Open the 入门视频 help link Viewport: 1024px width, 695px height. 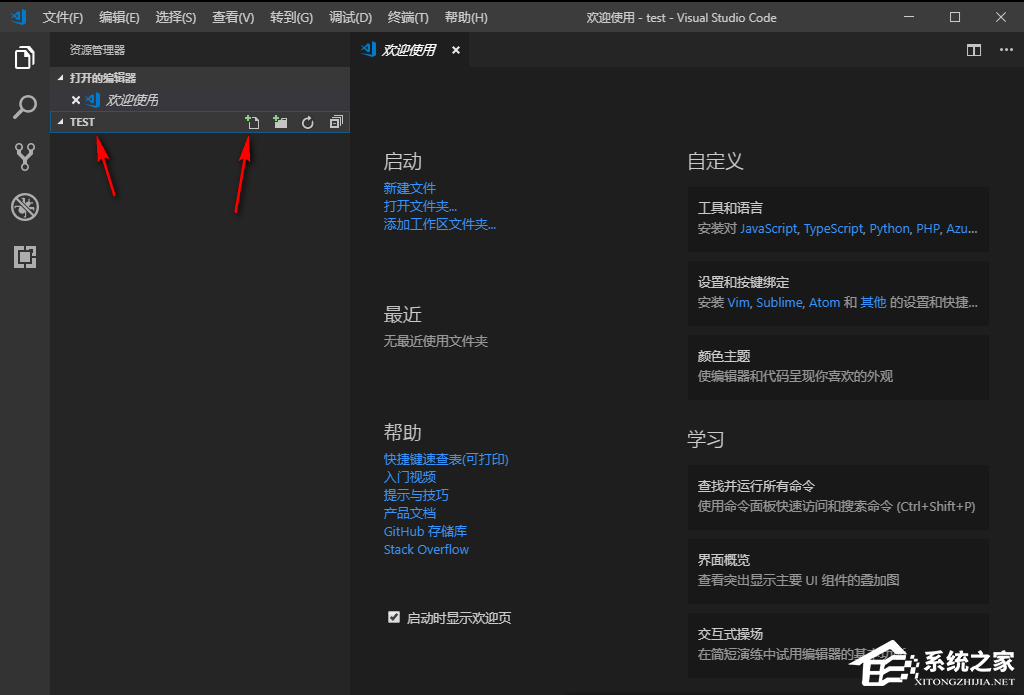(x=410, y=477)
